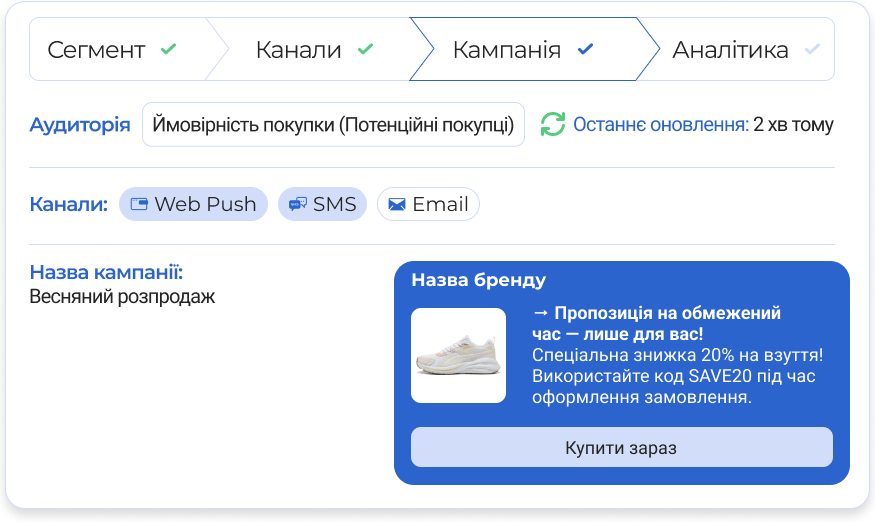Viewport: 875px width, 522px height.
Task: Switch to the Канали step
Action: click(299, 49)
